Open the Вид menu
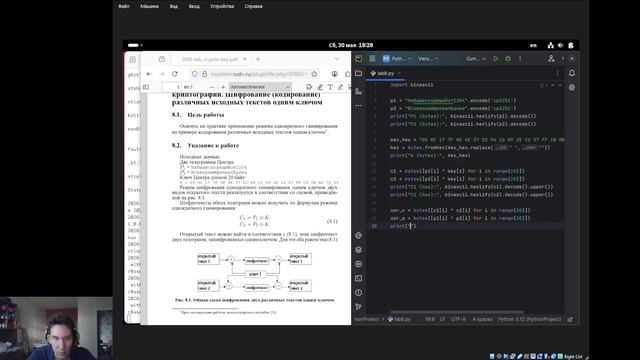 pos(174,6)
